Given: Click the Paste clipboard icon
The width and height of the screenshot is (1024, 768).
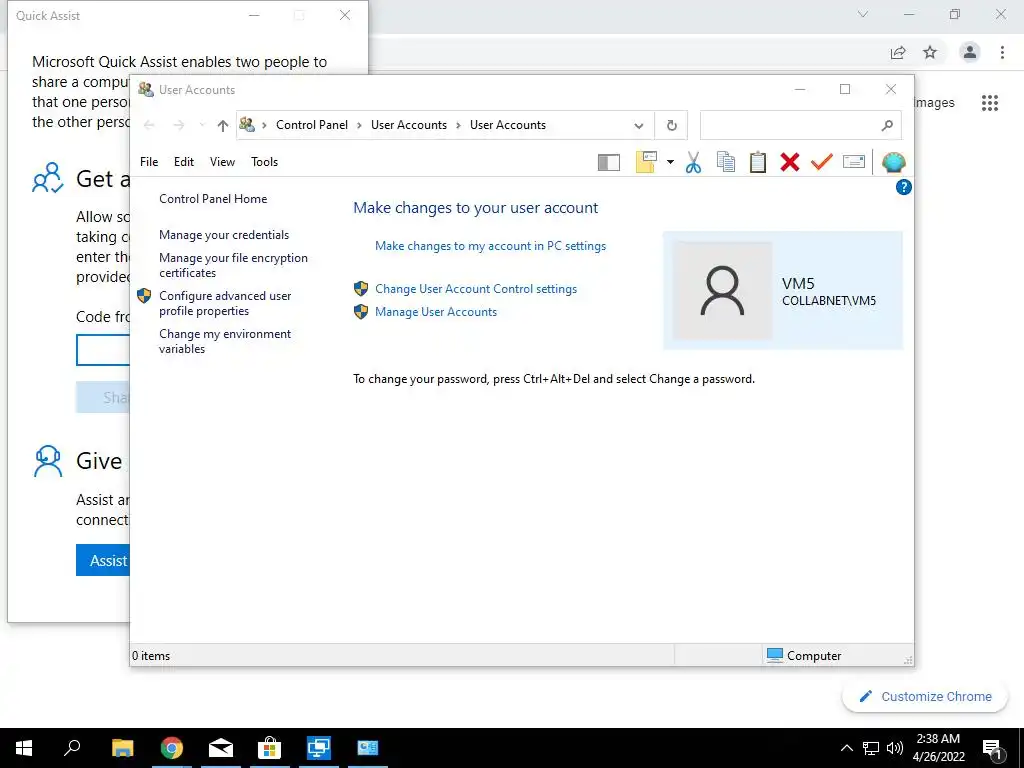Looking at the screenshot, I should pos(758,162).
